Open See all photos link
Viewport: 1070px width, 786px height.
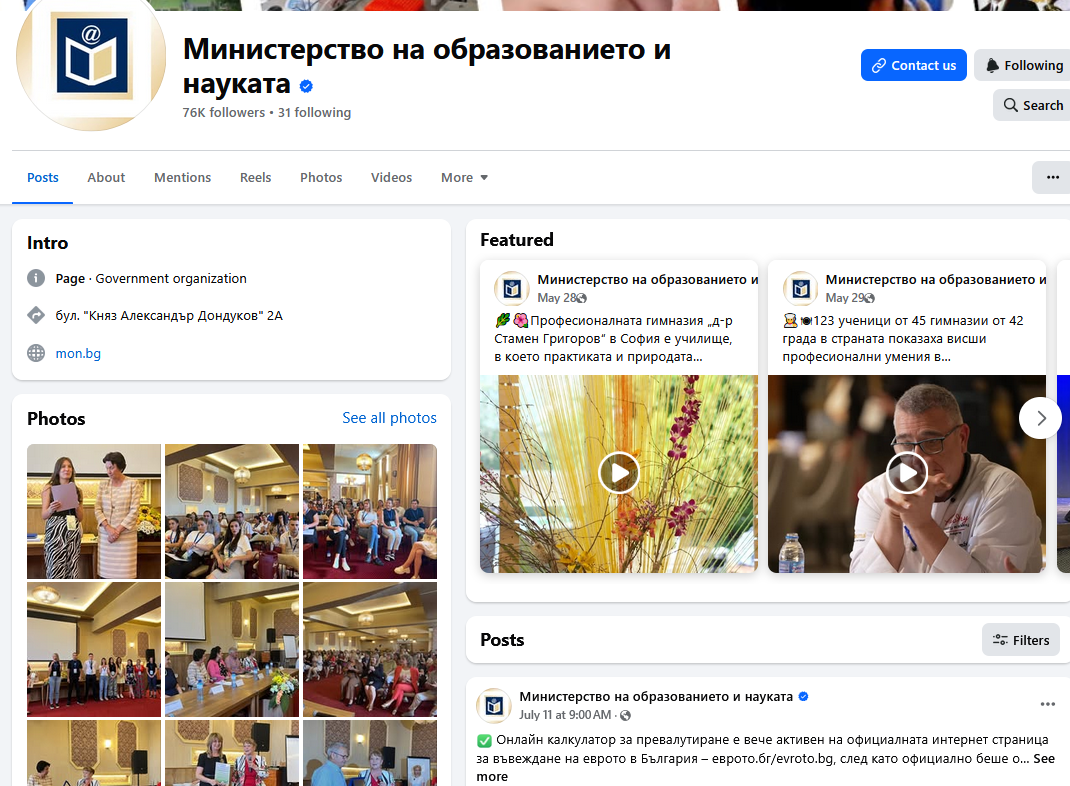[x=389, y=418]
